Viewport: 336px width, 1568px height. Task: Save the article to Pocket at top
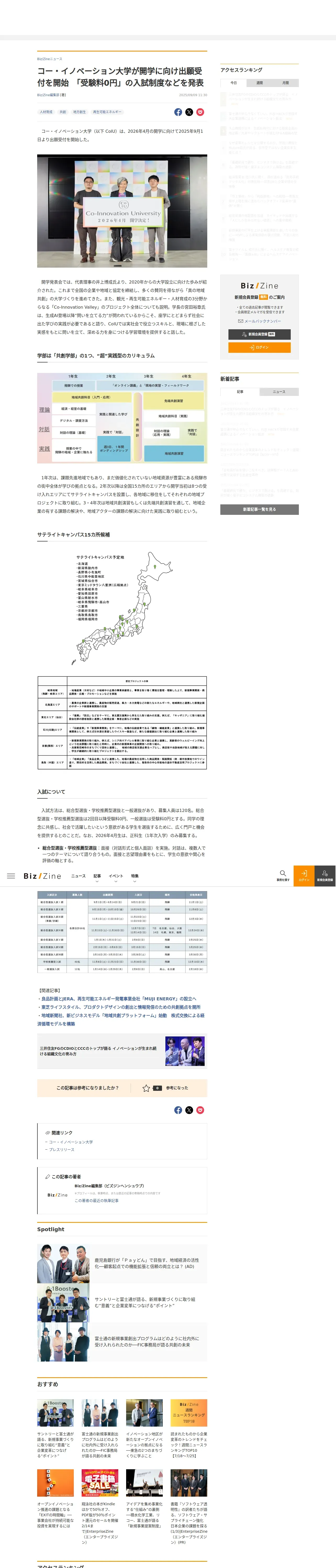(x=200, y=112)
